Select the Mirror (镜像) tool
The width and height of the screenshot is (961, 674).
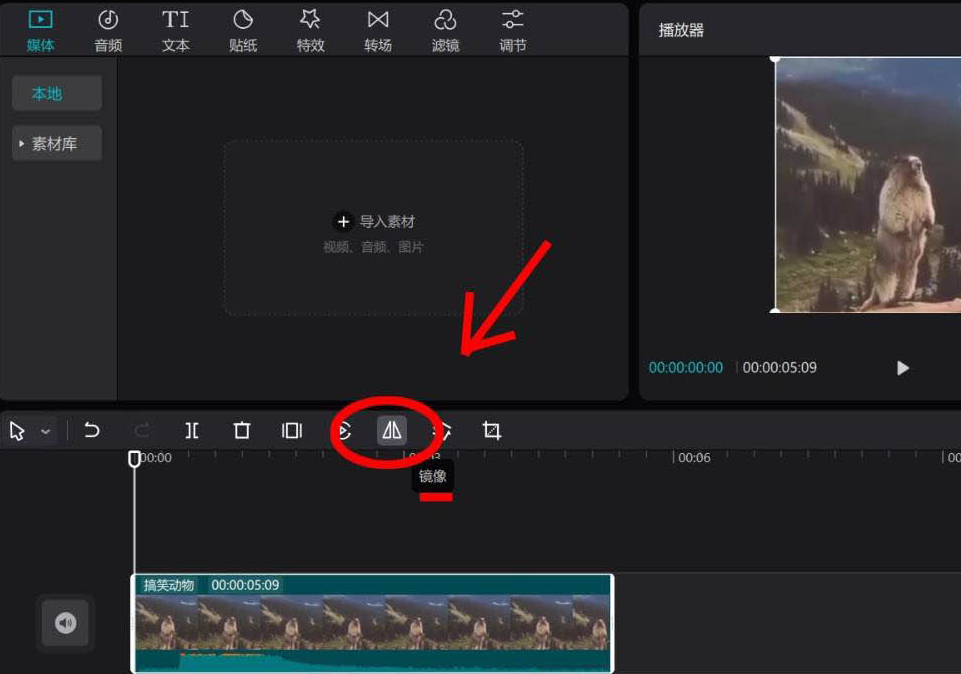(x=392, y=430)
